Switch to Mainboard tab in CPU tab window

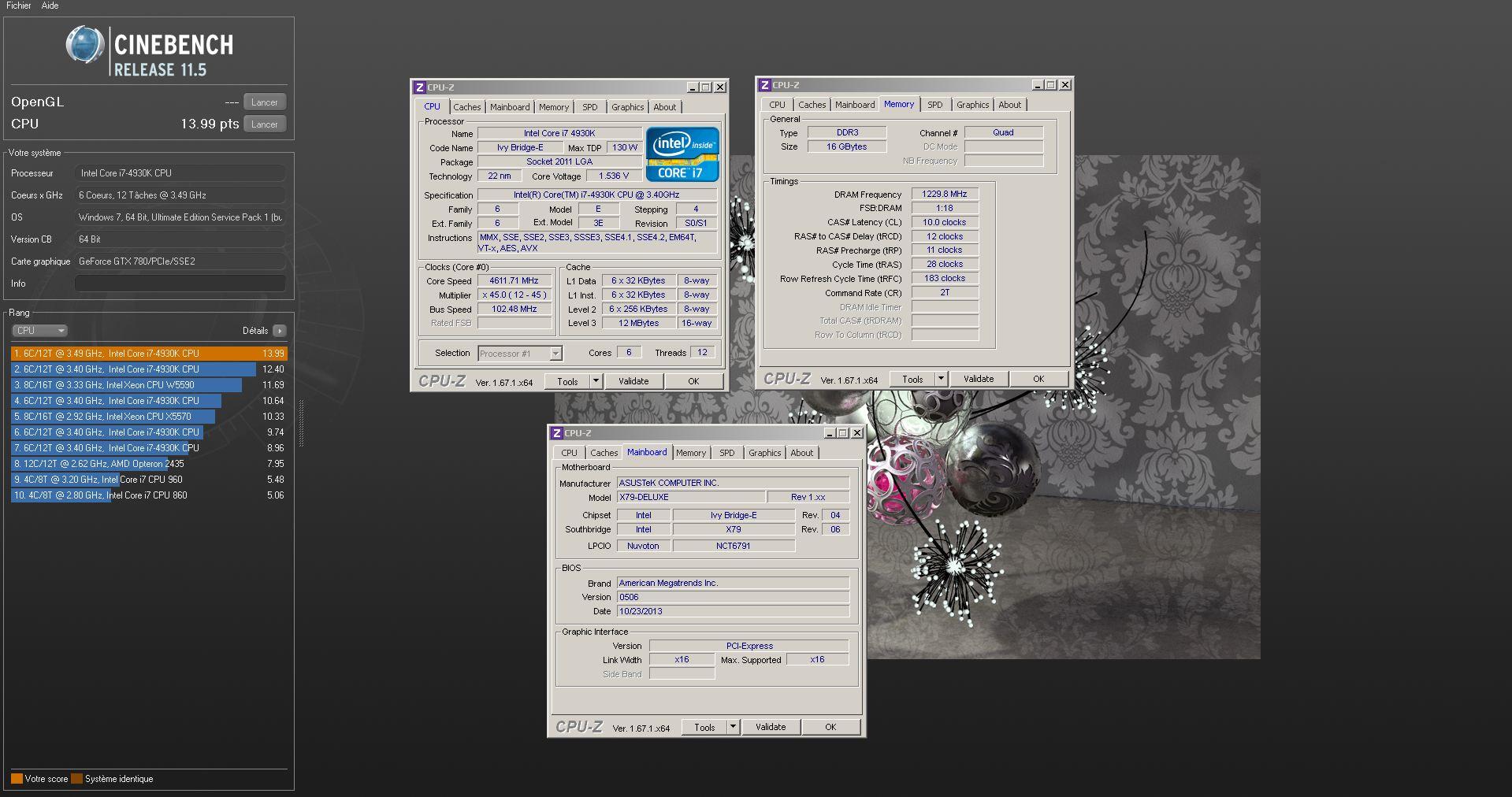tap(510, 107)
